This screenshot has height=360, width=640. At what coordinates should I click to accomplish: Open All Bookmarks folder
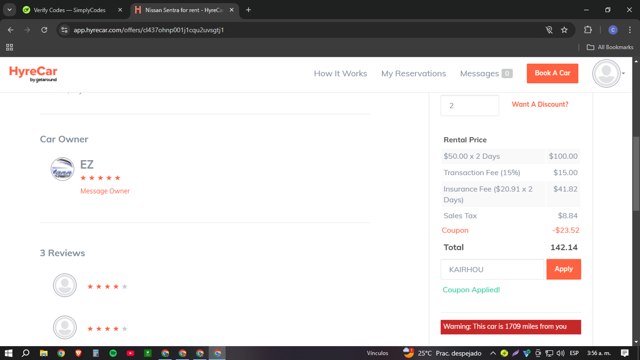point(610,47)
